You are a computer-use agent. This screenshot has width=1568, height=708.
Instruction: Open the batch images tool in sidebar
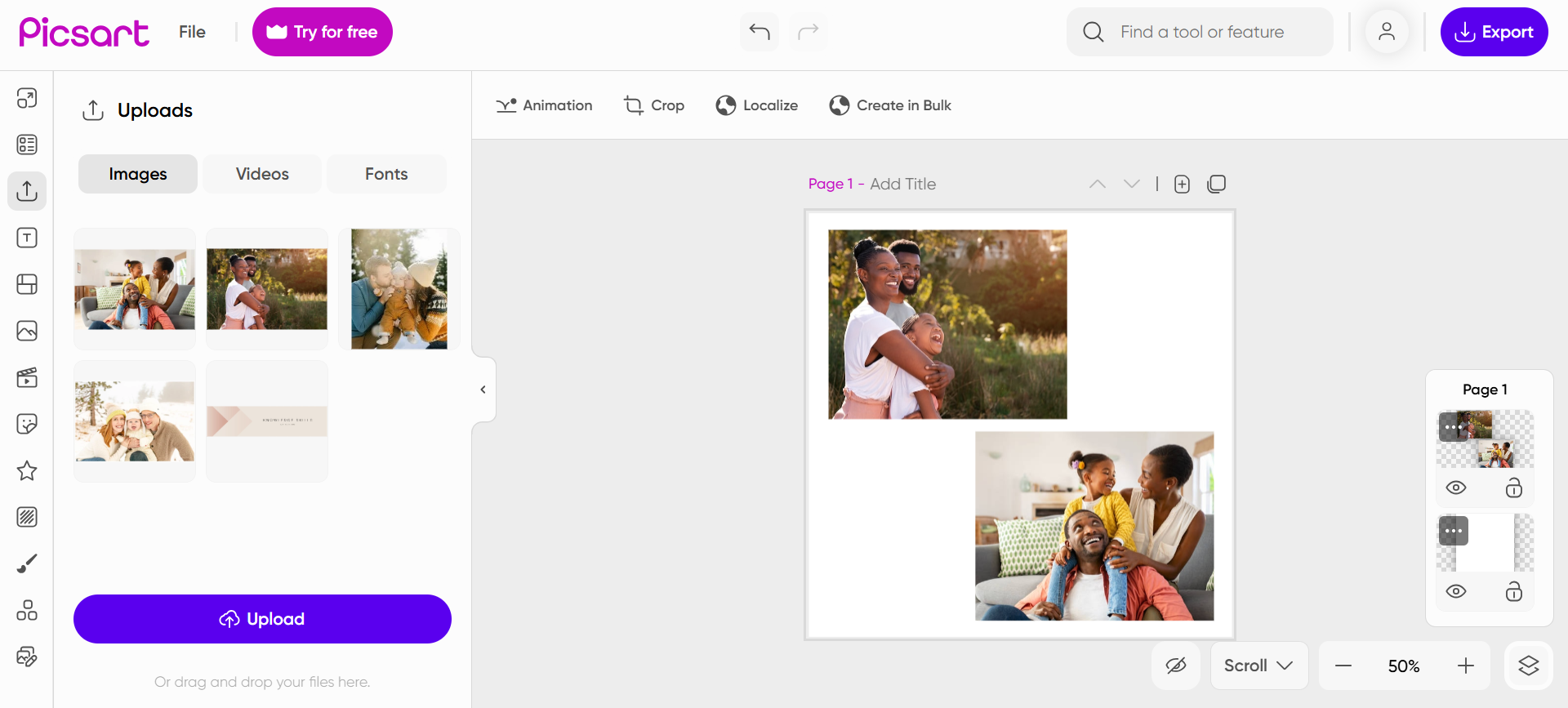pyautogui.click(x=27, y=657)
